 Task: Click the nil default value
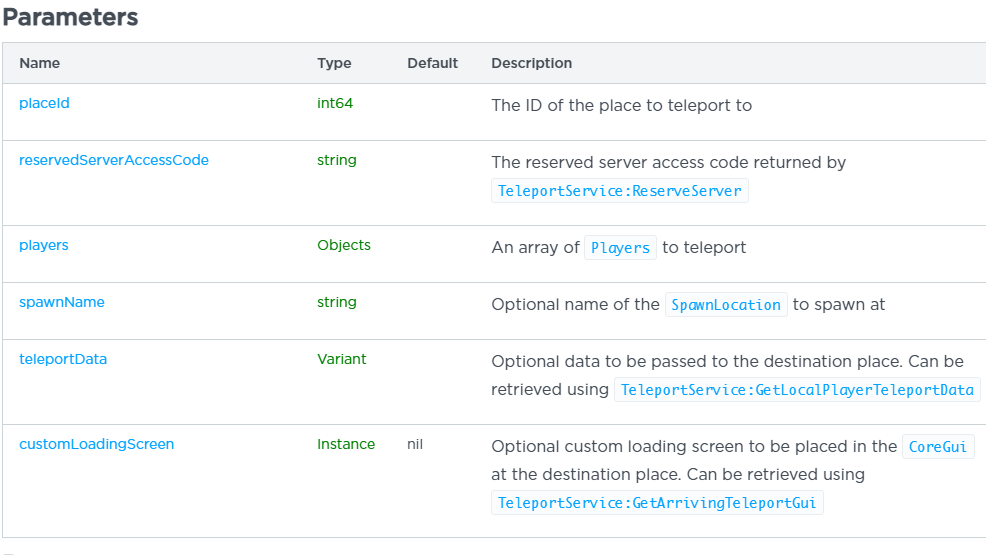(415, 444)
